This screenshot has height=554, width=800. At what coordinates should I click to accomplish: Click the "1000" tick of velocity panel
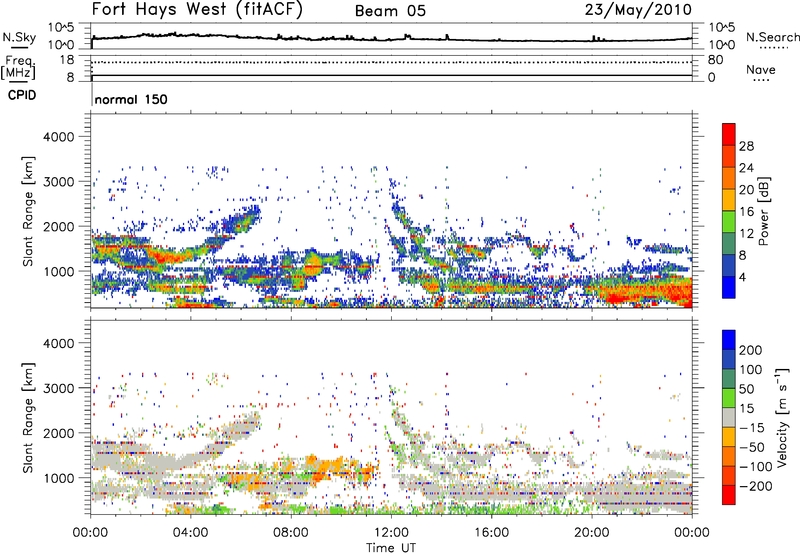pos(58,478)
